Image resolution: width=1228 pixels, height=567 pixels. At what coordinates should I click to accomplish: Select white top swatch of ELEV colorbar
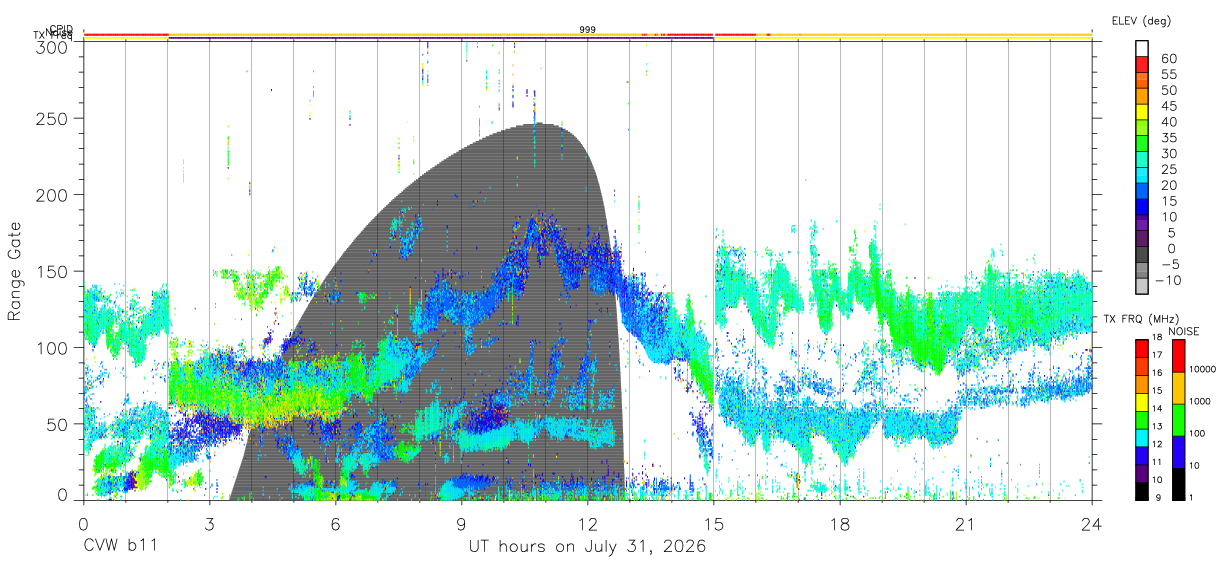(1142, 49)
